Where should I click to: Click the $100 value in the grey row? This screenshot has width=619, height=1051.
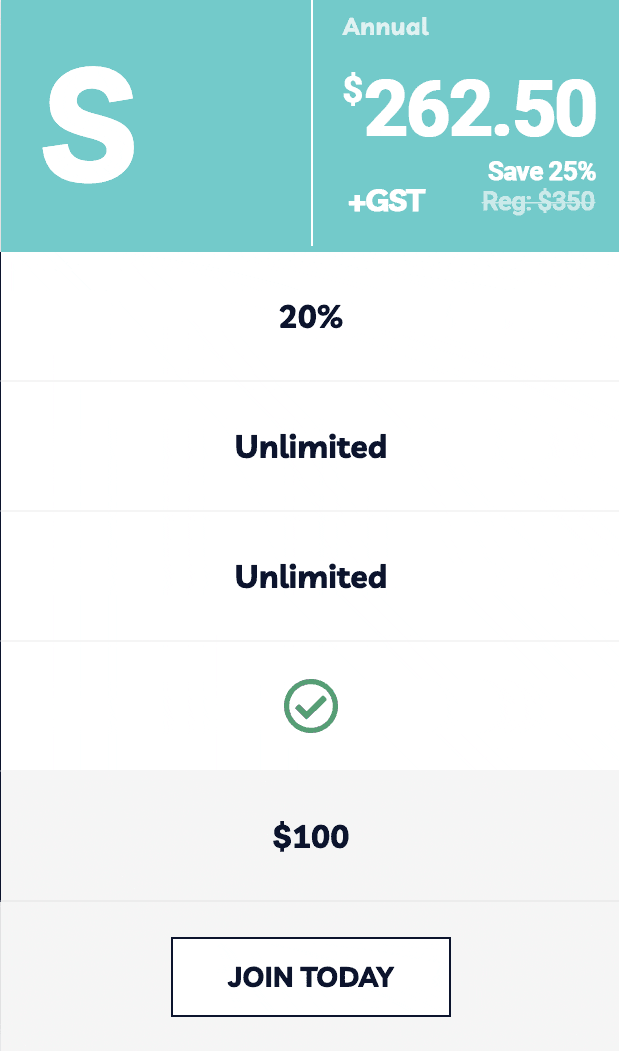311,837
